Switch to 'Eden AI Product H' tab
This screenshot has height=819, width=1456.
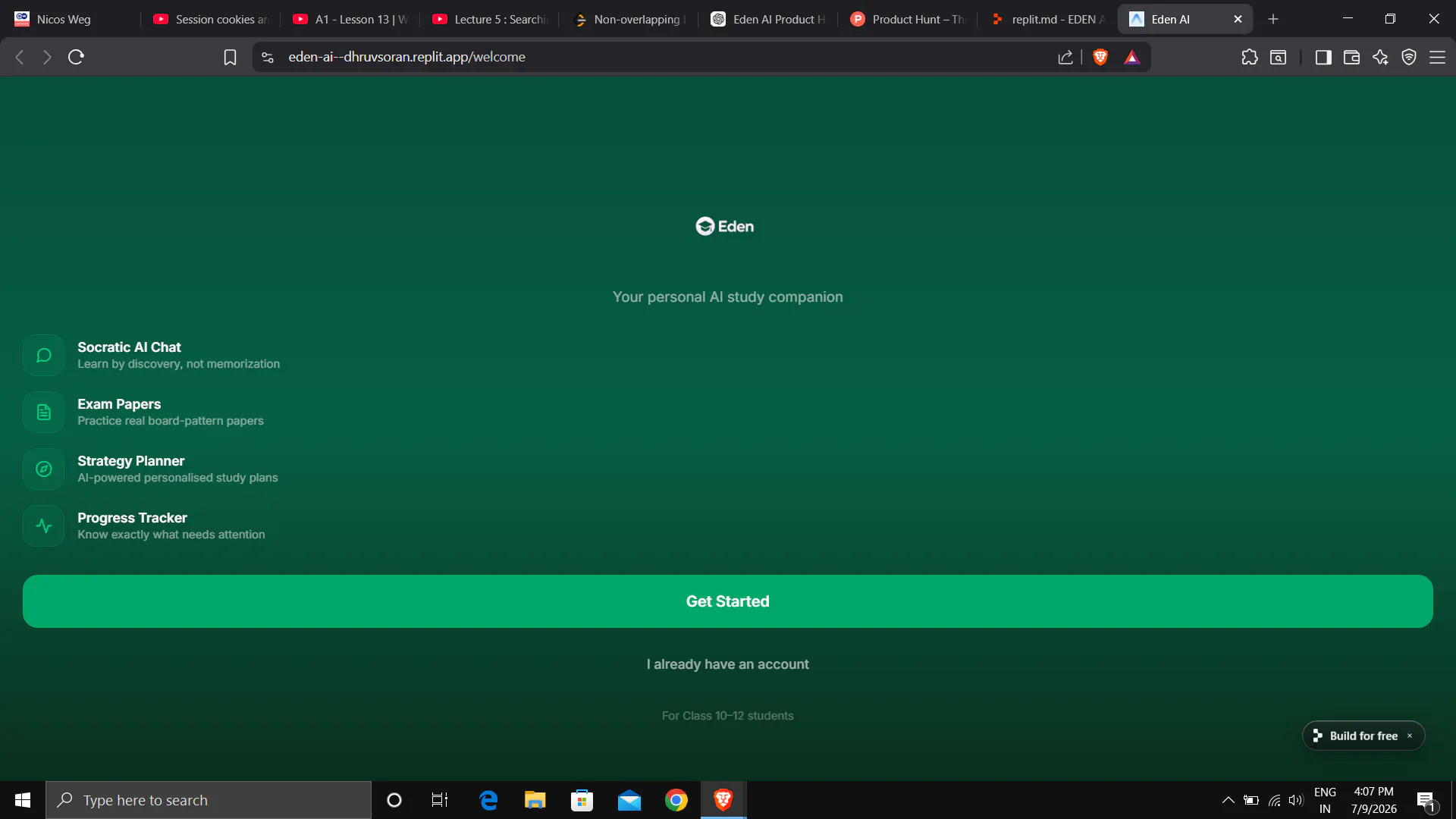click(x=768, y=19)
